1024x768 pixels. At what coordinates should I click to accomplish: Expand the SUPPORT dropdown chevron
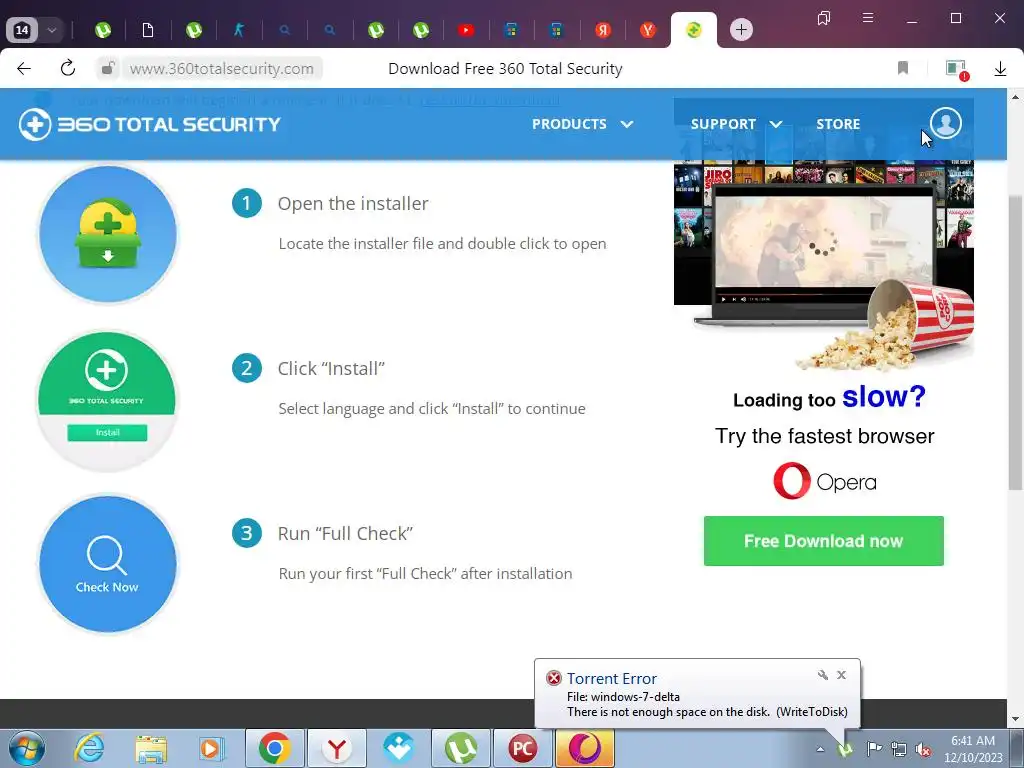[776, 124]
